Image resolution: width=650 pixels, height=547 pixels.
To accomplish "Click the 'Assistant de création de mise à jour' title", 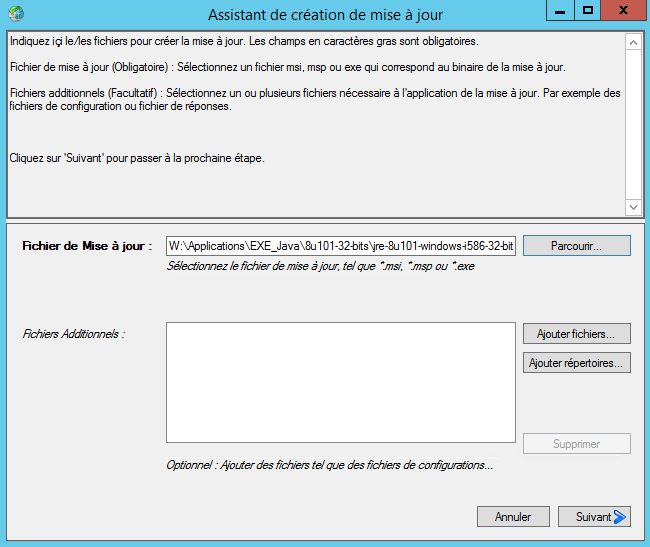I will (x=325, y=15).
